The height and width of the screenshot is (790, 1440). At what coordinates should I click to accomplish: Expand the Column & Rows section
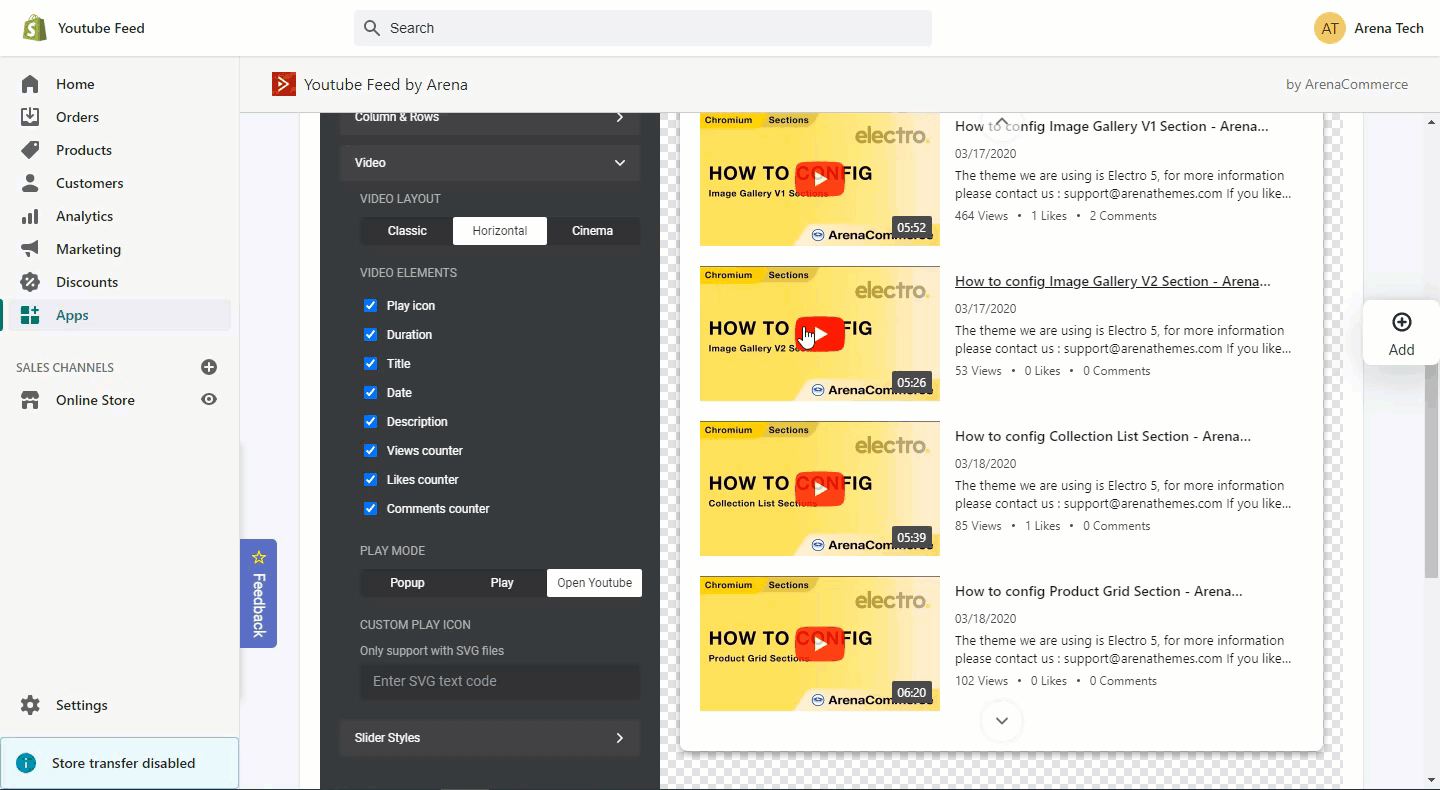pos(490,121)
